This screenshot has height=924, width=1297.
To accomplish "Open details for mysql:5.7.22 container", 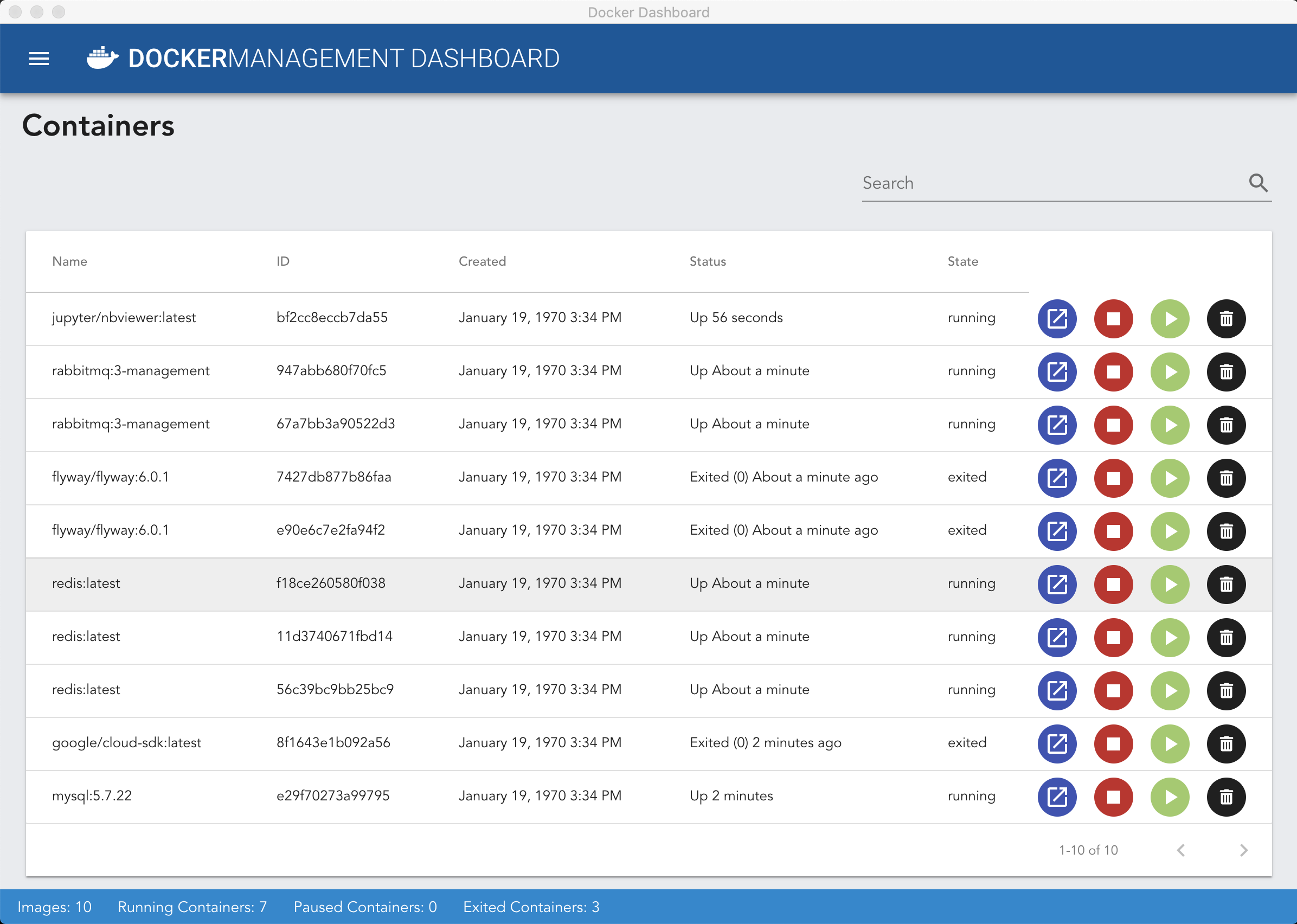I will (1057, 797).
